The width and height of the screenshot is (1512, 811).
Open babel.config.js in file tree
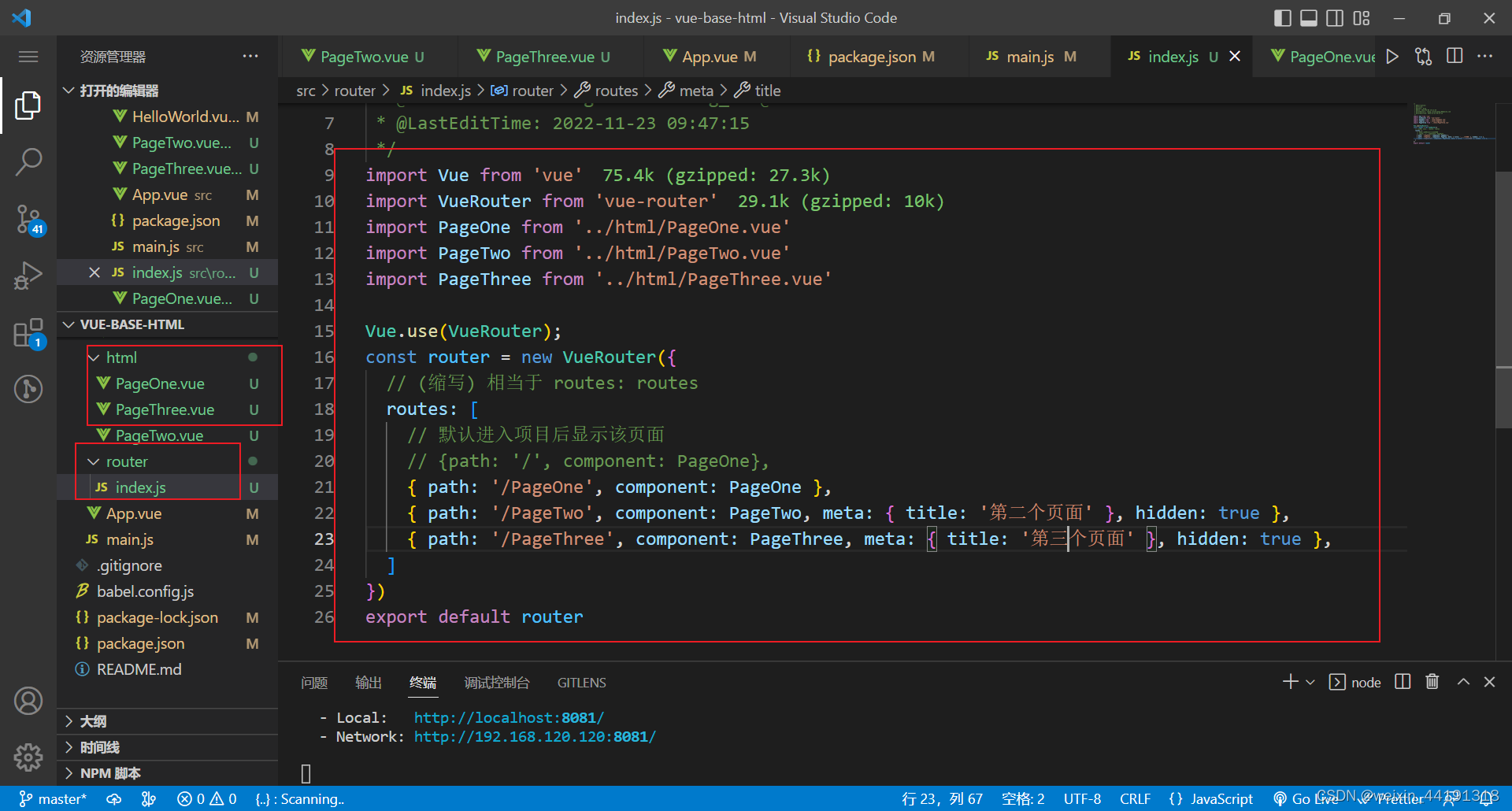pyautogui.click(x=145, y=591)
